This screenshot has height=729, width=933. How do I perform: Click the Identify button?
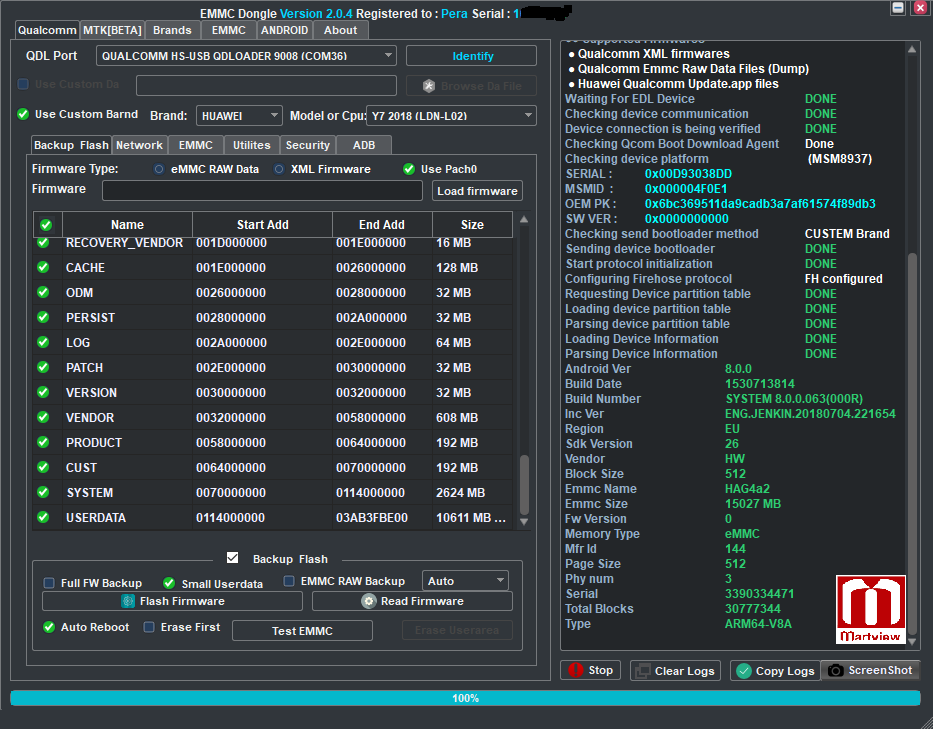click(x=471, y=56)
